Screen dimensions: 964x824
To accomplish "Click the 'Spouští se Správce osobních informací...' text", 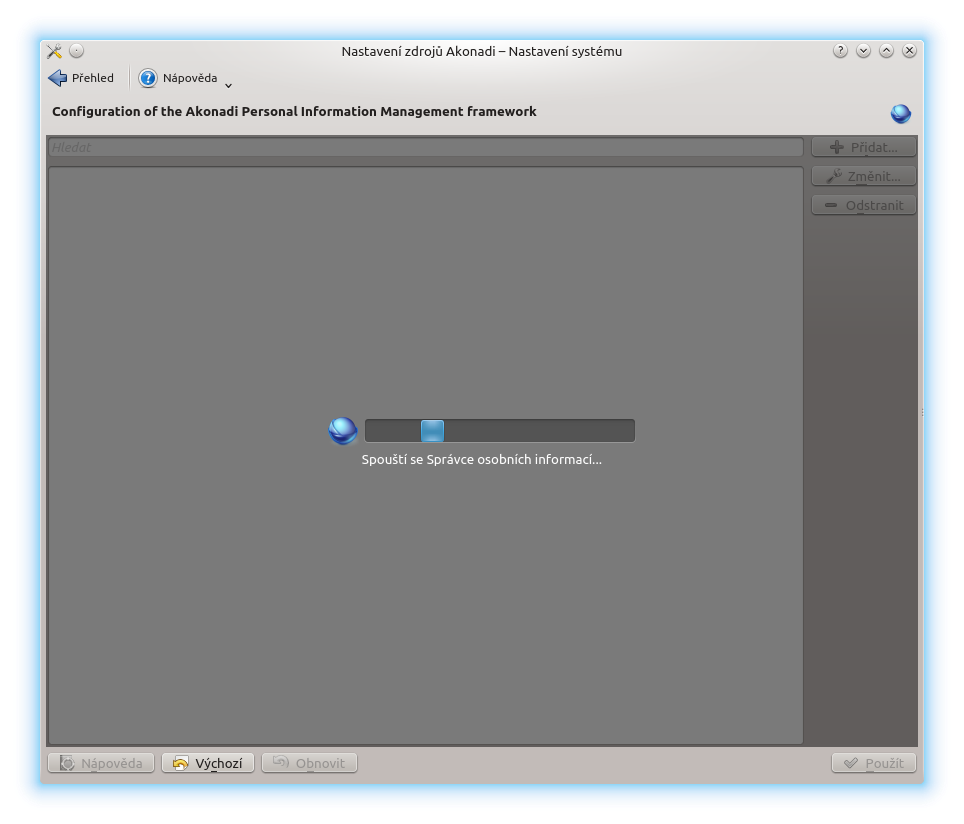I will click(481, 459).
